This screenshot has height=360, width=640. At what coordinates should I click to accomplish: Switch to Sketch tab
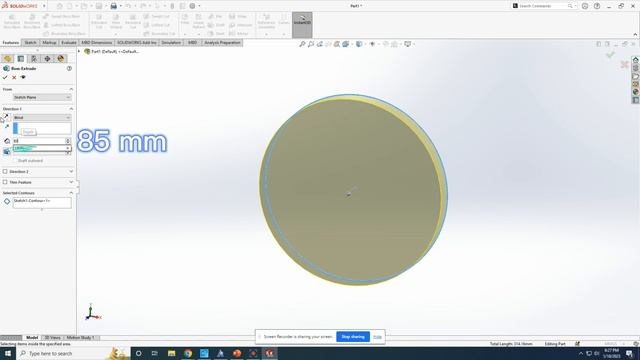[30, 43]
